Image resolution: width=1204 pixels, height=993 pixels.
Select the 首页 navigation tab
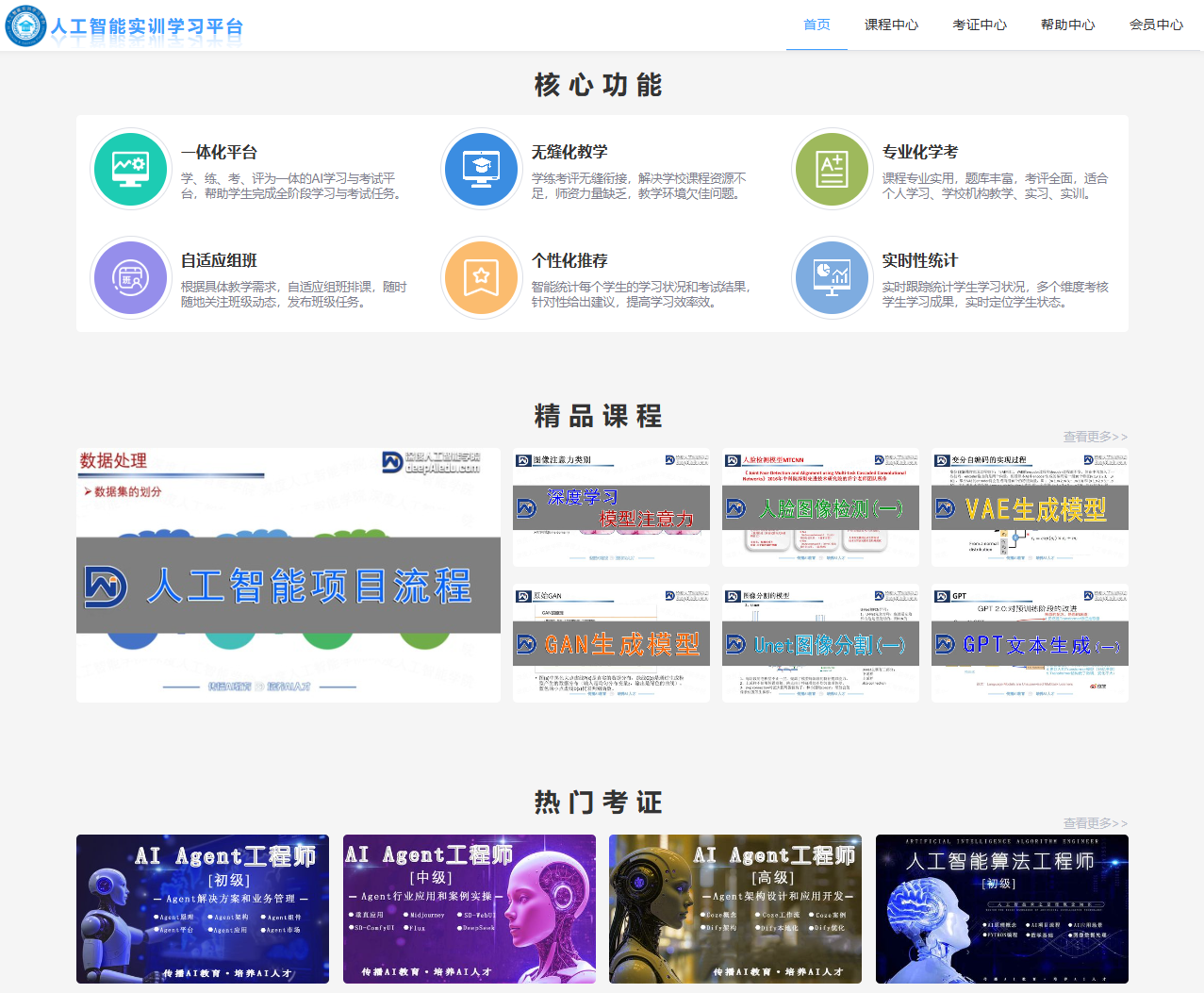(816, 25)
